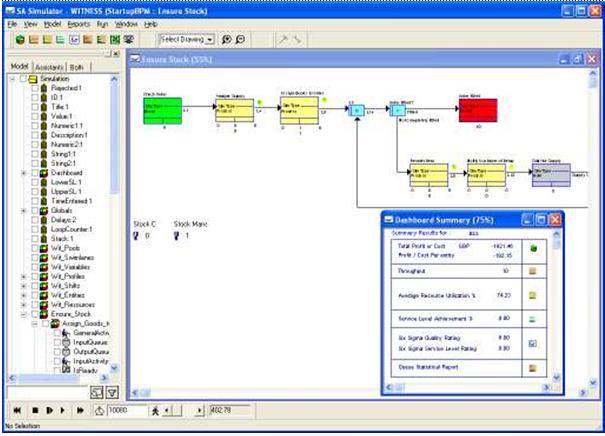The width and height of the screenshot is (605, 436).
Task: Tick the Ensure_Stock checkbox
Action: point(34,314)
